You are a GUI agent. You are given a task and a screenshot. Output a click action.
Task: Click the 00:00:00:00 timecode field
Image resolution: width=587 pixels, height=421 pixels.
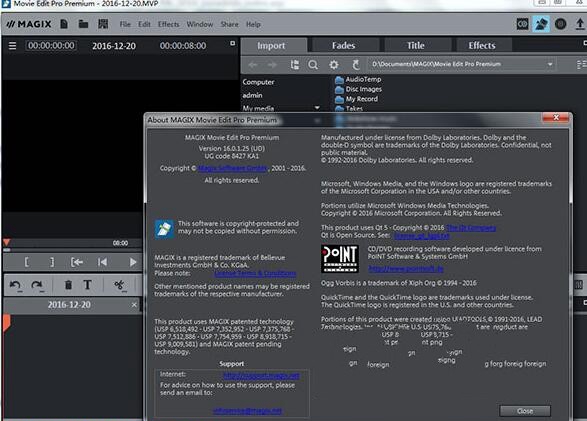pyautogui.click(x=51, y=46)
